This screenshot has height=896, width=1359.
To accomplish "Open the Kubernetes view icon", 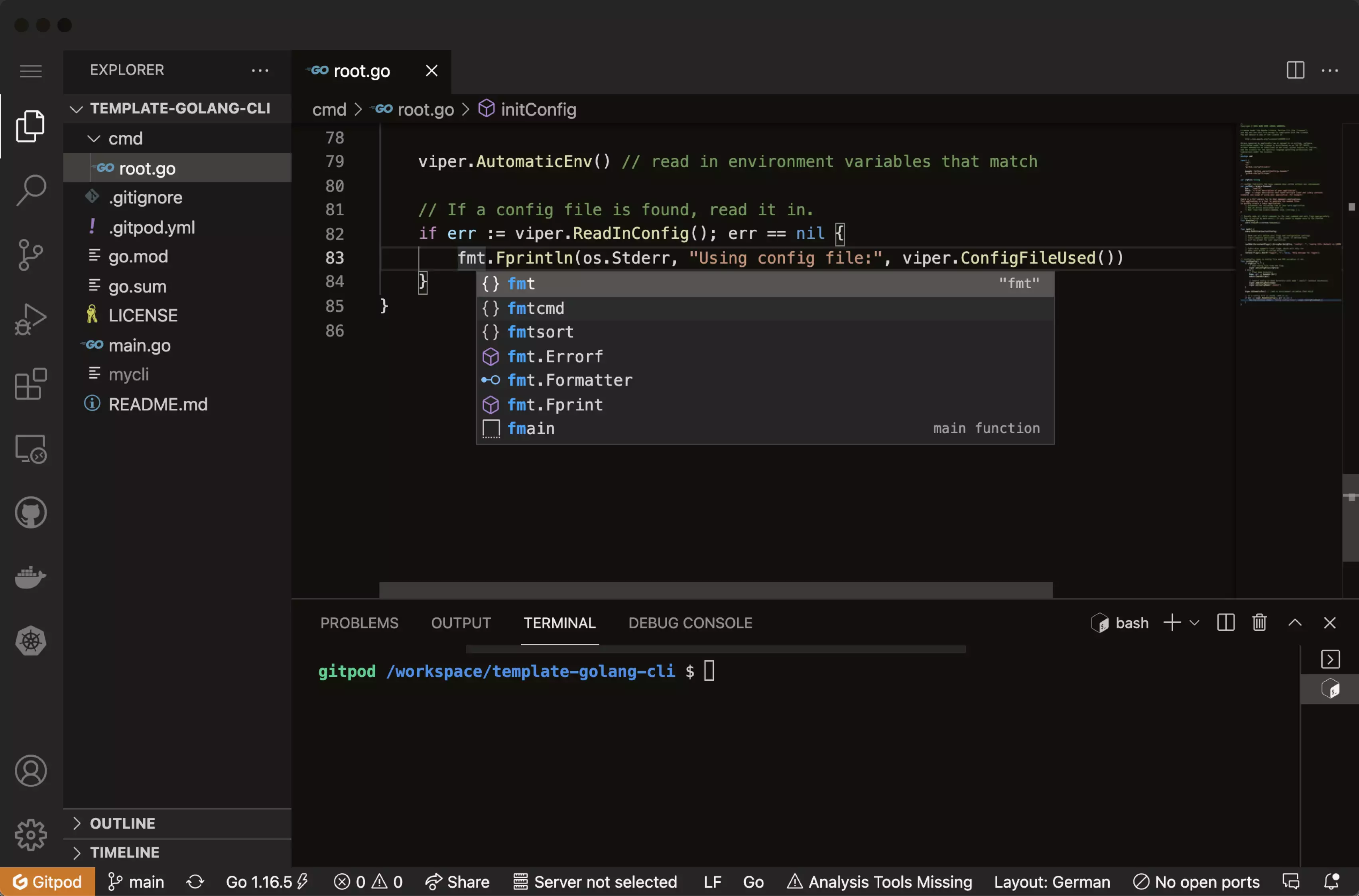I will point(31,641).
